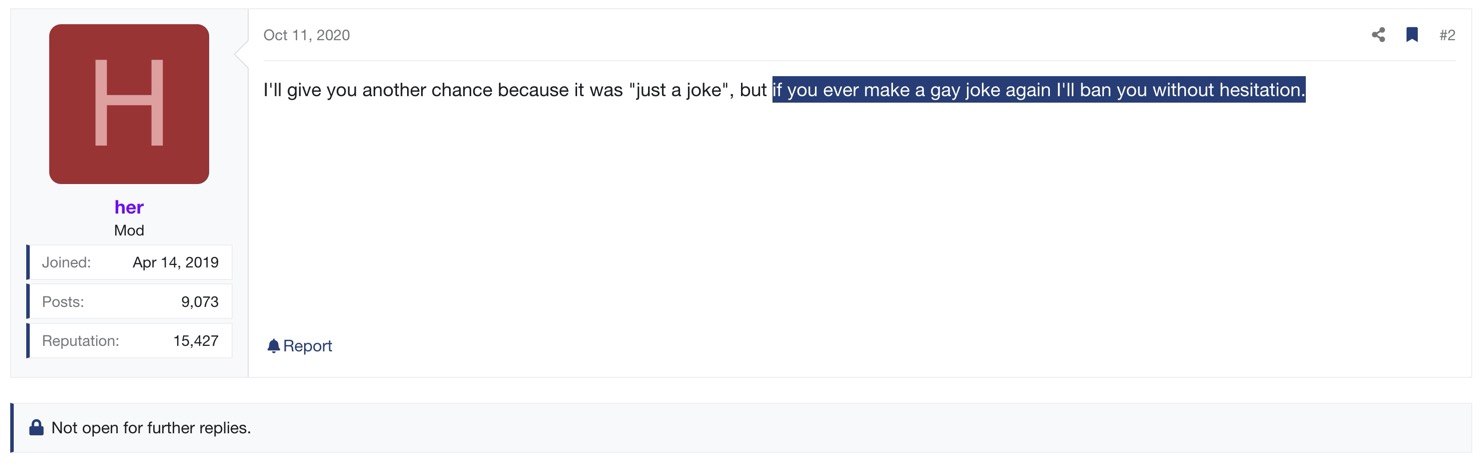Open the red "H" avatar profile

[x=129, y=104]
